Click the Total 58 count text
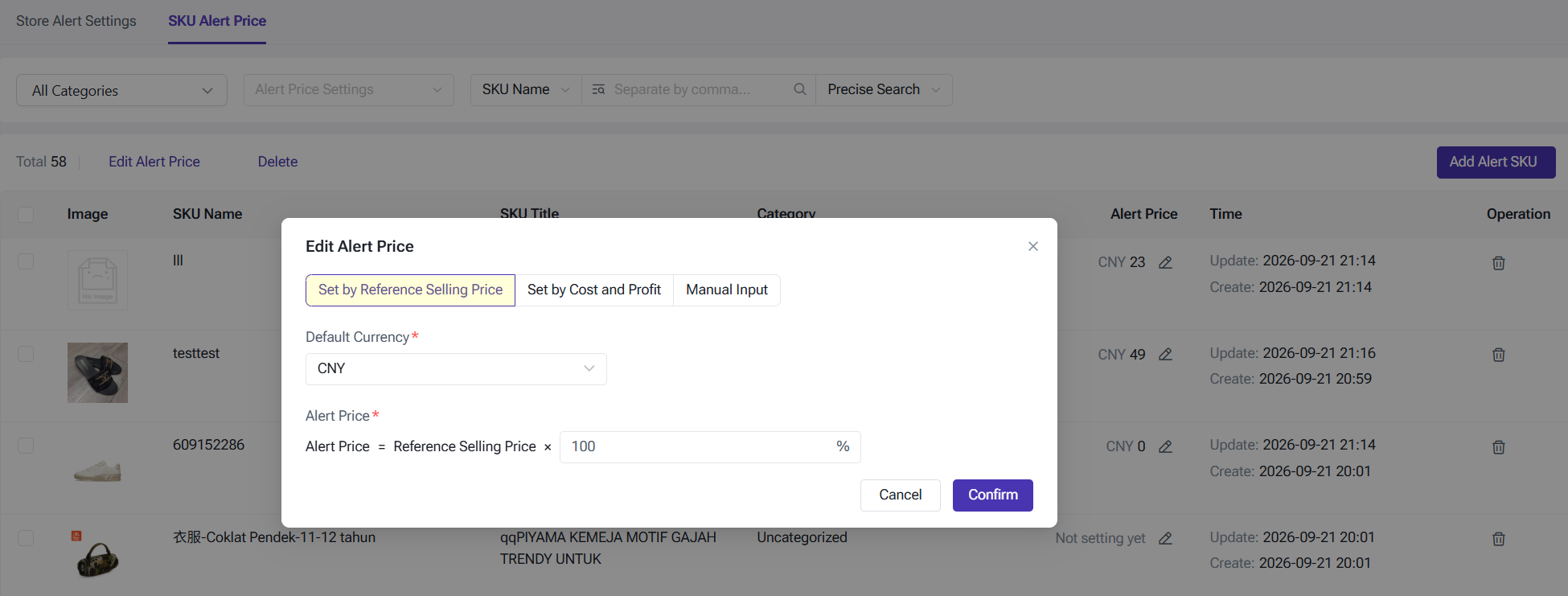Viewport: 1568px width, 596px height. 41,162
